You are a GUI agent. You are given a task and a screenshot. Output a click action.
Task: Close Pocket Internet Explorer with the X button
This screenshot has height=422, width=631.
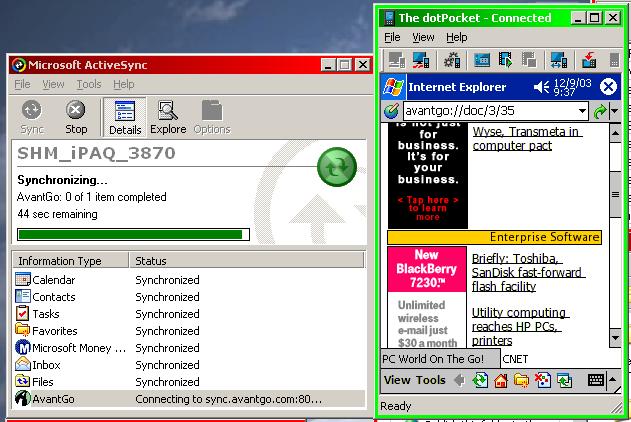pos(608,86)
